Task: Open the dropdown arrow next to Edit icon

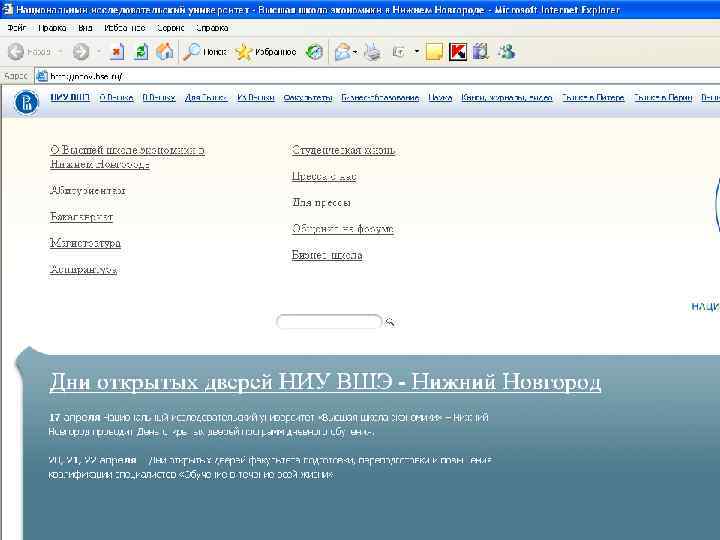Action: click(417, 51)
